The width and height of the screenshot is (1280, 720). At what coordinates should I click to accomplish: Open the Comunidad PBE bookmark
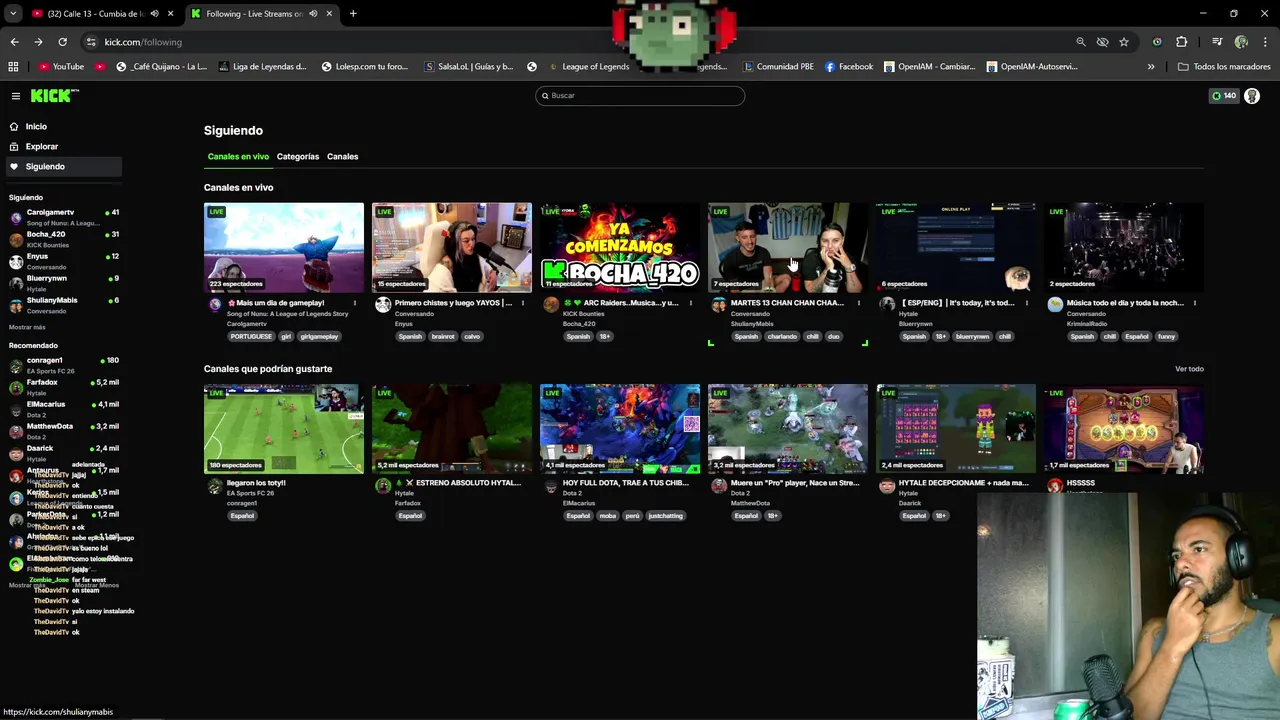[778, 67]
